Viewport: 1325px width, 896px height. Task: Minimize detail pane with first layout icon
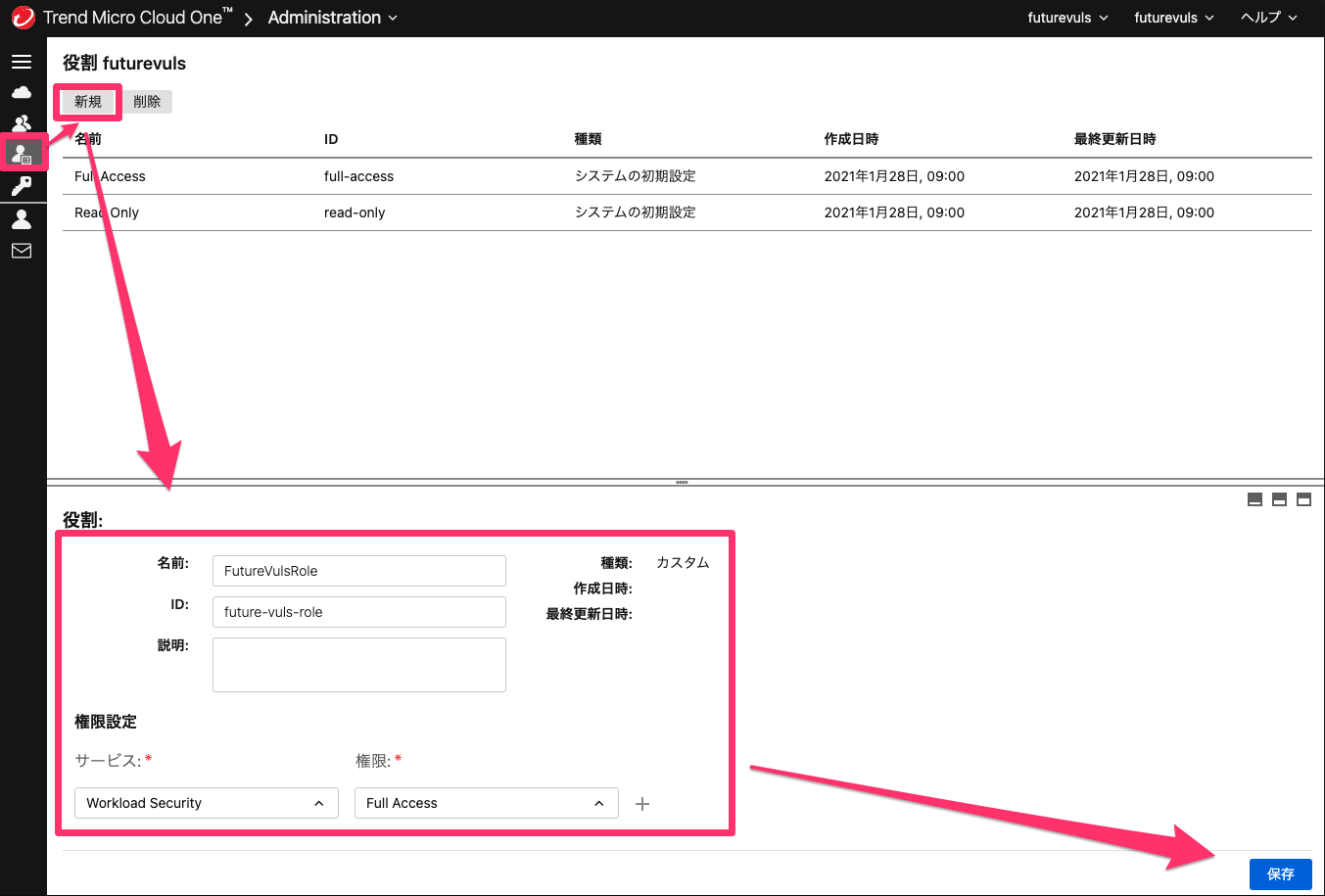(x=1254, y=499)
